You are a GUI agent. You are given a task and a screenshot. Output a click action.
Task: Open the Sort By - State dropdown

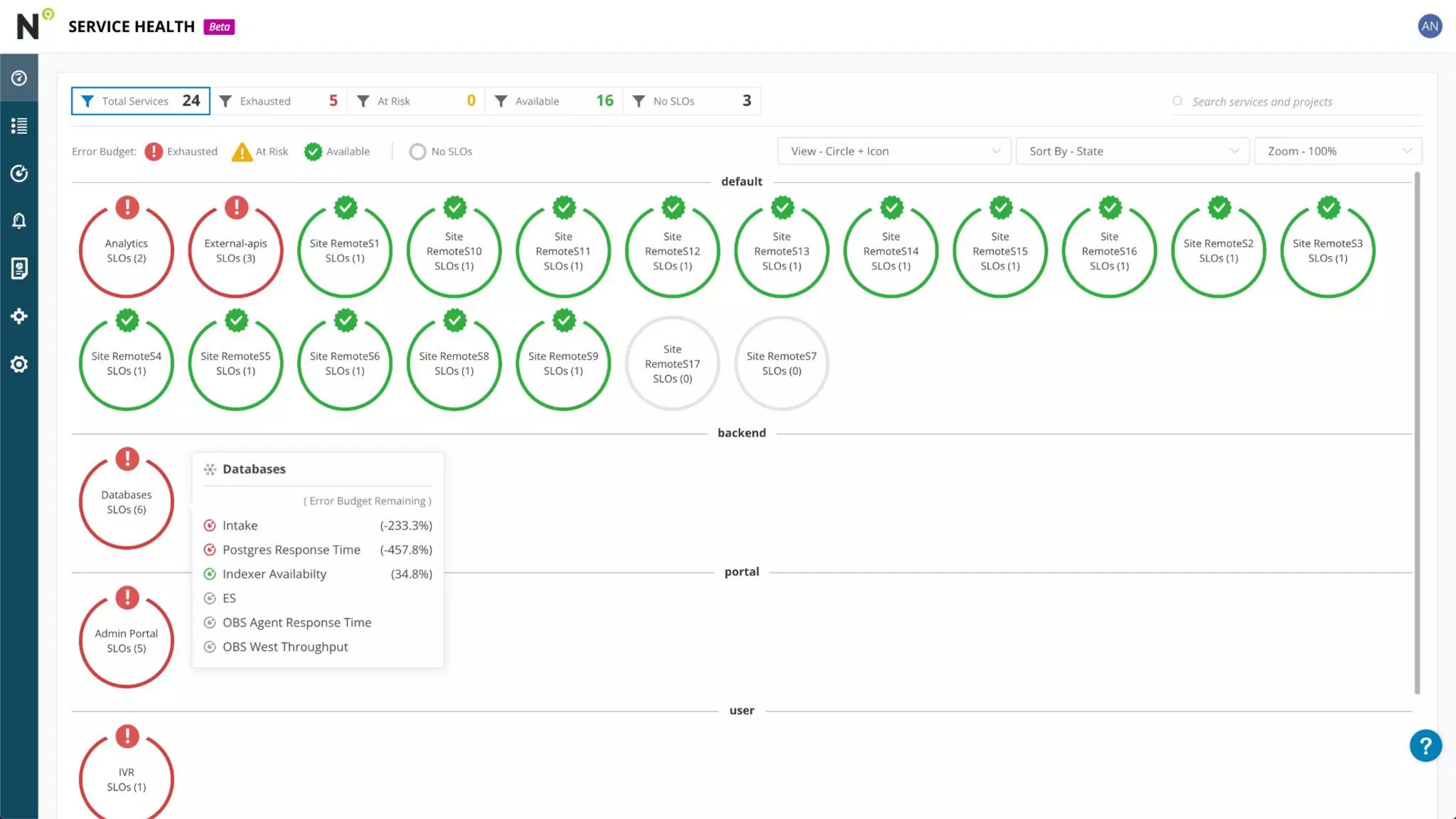pos(1133,151)
